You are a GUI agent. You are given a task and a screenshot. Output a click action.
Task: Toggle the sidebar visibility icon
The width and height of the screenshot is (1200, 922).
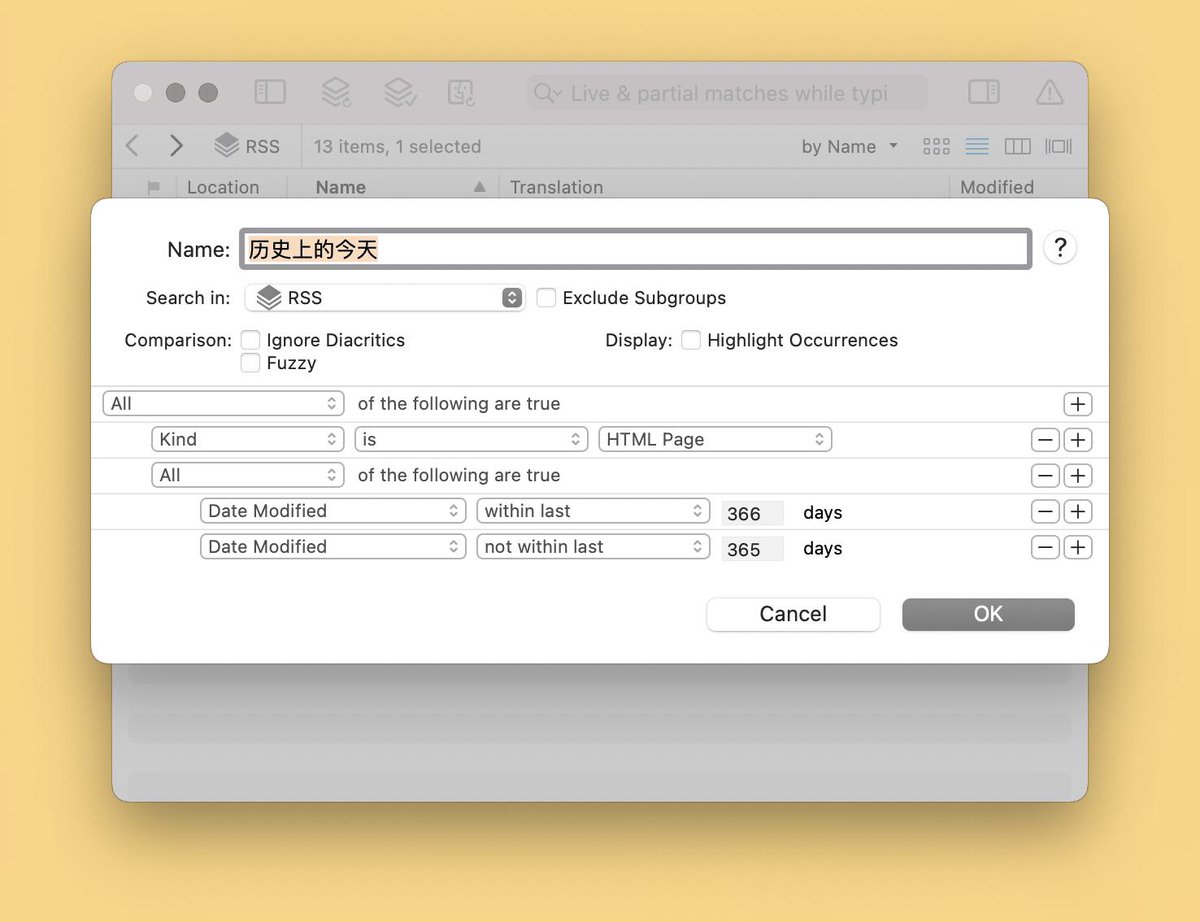(269, 92)
